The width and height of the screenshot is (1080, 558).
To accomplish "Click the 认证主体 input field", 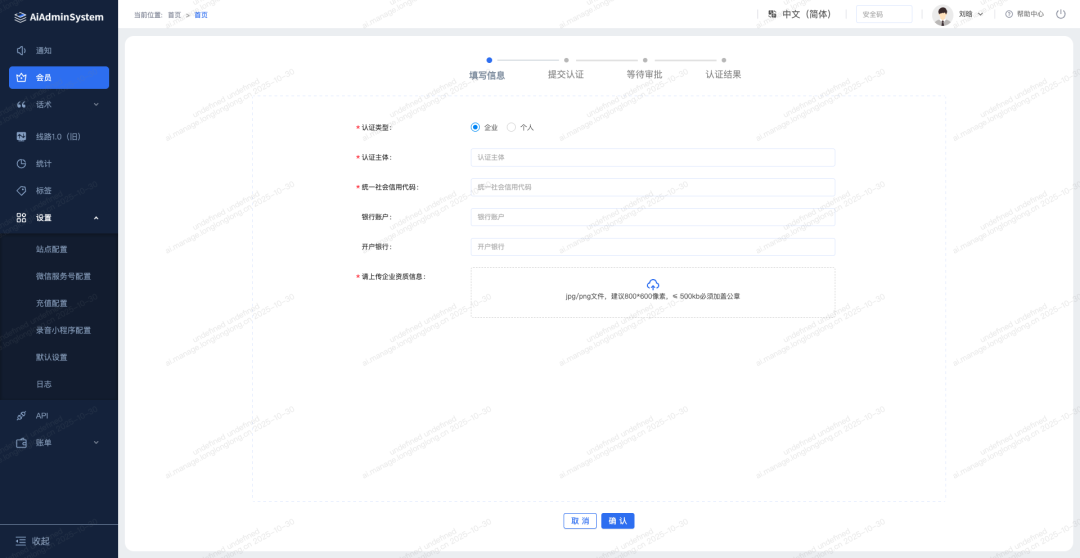I will [652, 157].
